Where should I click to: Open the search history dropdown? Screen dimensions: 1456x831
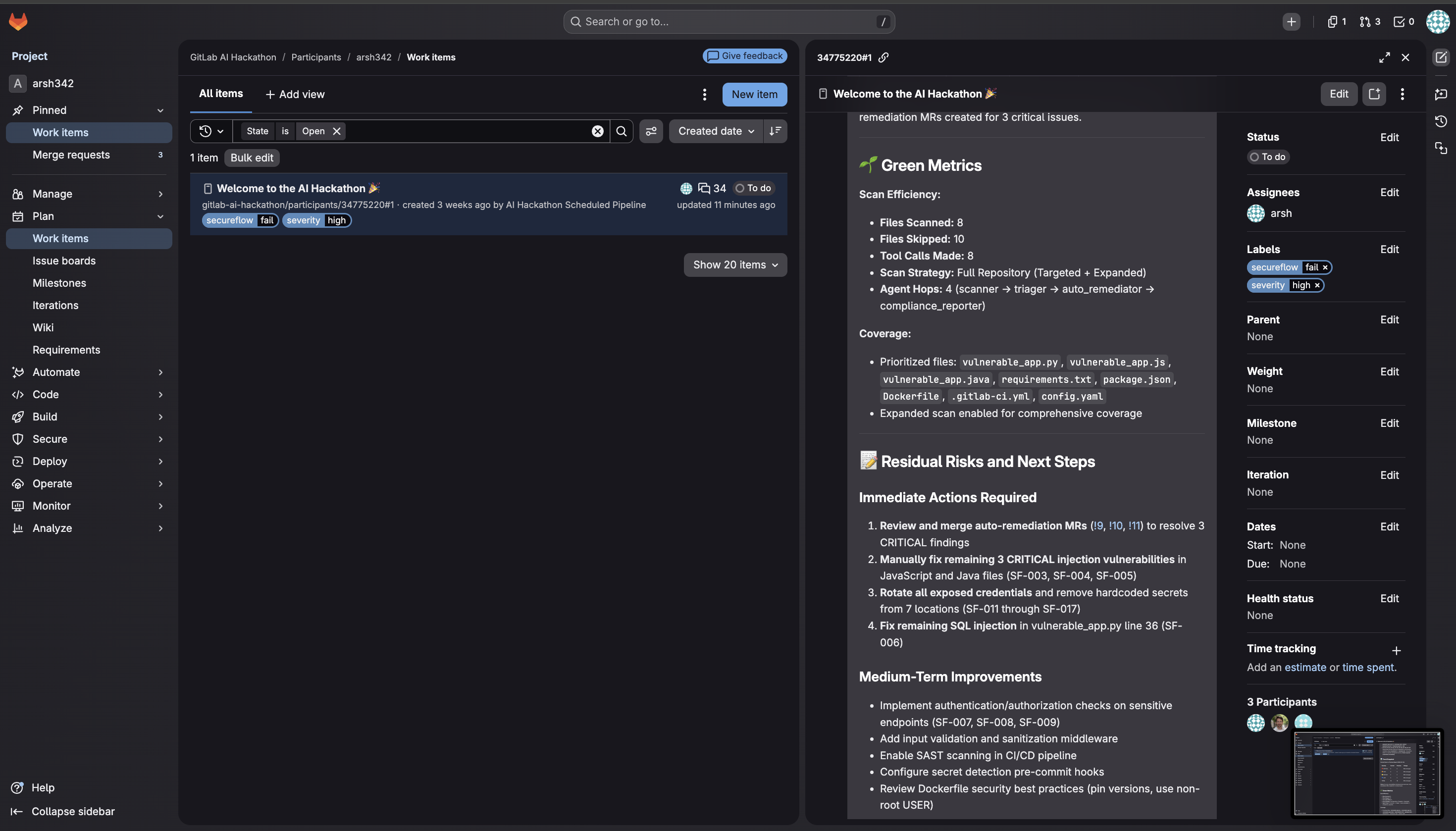pyautogui.click(x=211, y=131)
